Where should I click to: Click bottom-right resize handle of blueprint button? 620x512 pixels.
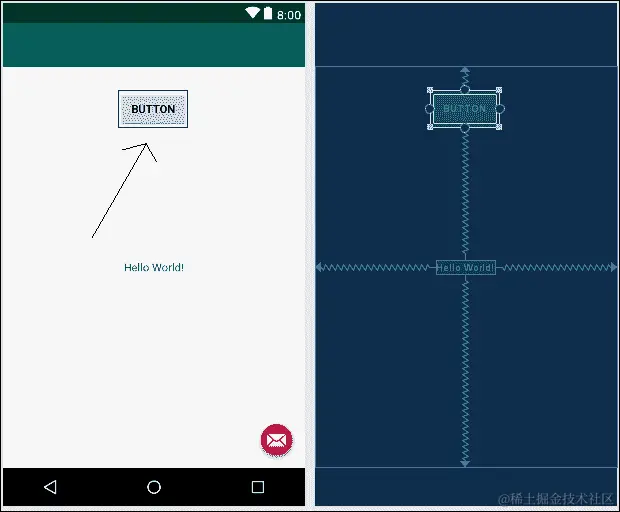[x=499, y=127]
